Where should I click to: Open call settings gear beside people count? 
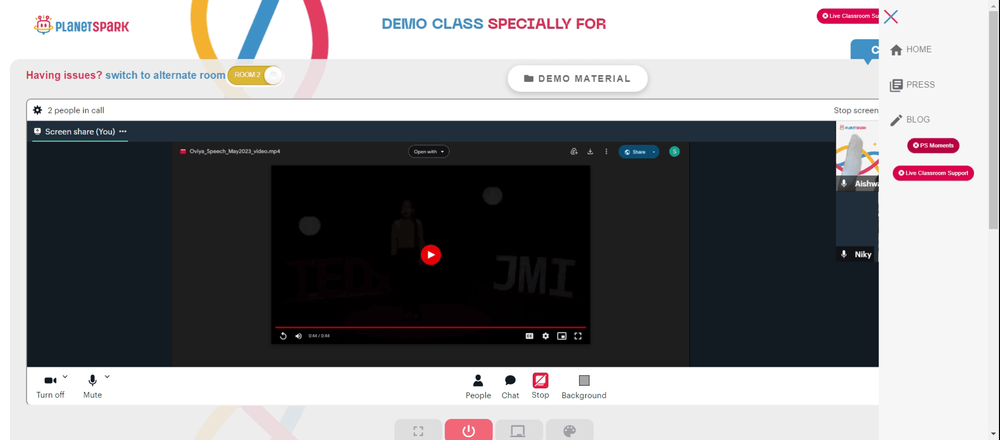pyautogui.click(x=38, y=110)
